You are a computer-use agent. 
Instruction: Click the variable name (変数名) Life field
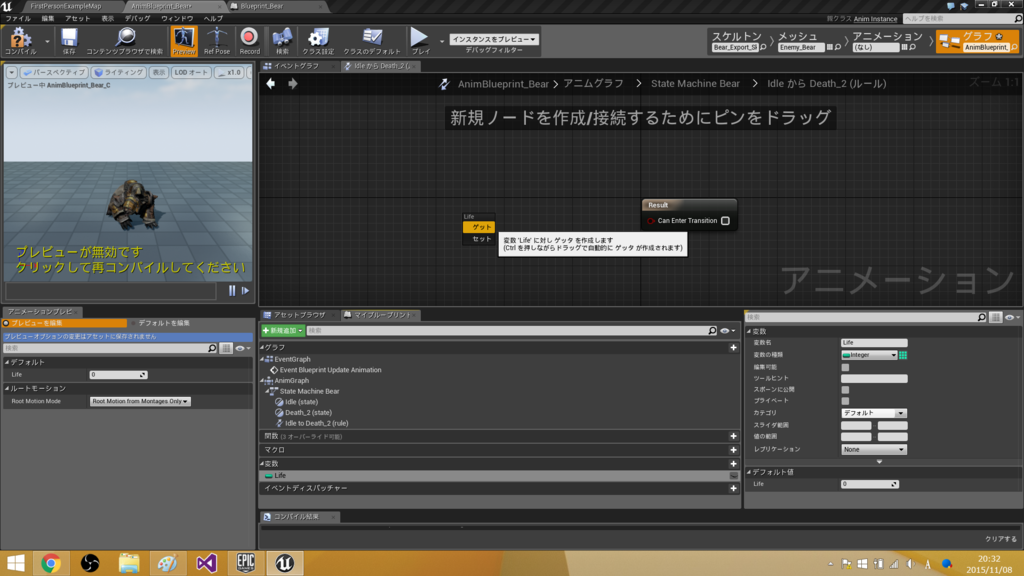pos(874,343)
